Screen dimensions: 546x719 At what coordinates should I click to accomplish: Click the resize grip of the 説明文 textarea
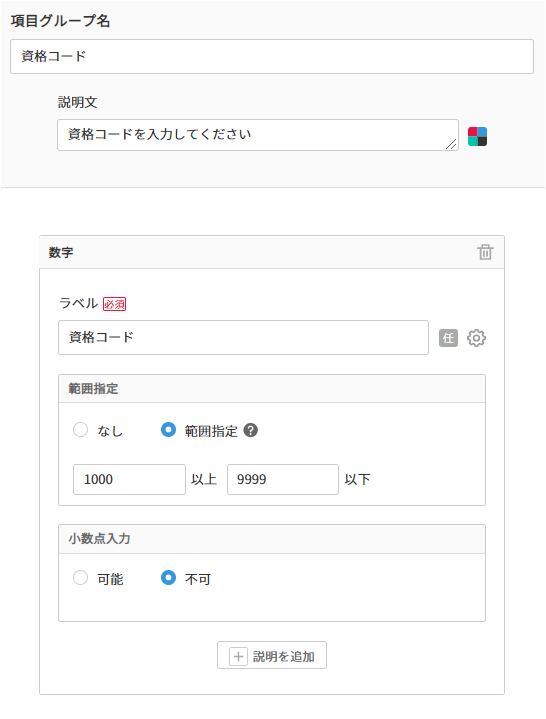click(451, 144)
